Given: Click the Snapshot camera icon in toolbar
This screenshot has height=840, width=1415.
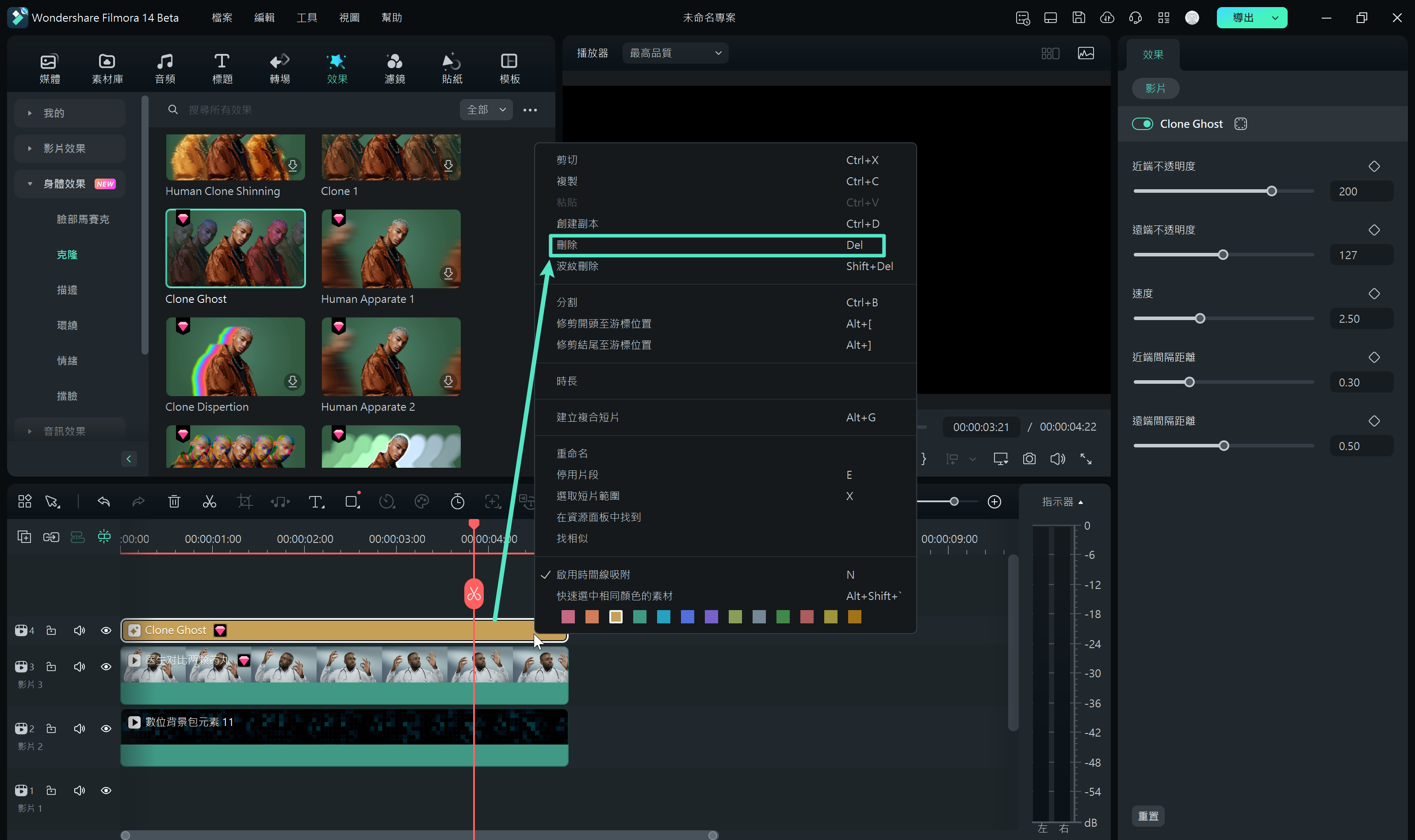Looking at the screenshot, I should (x=1028, y=459).
